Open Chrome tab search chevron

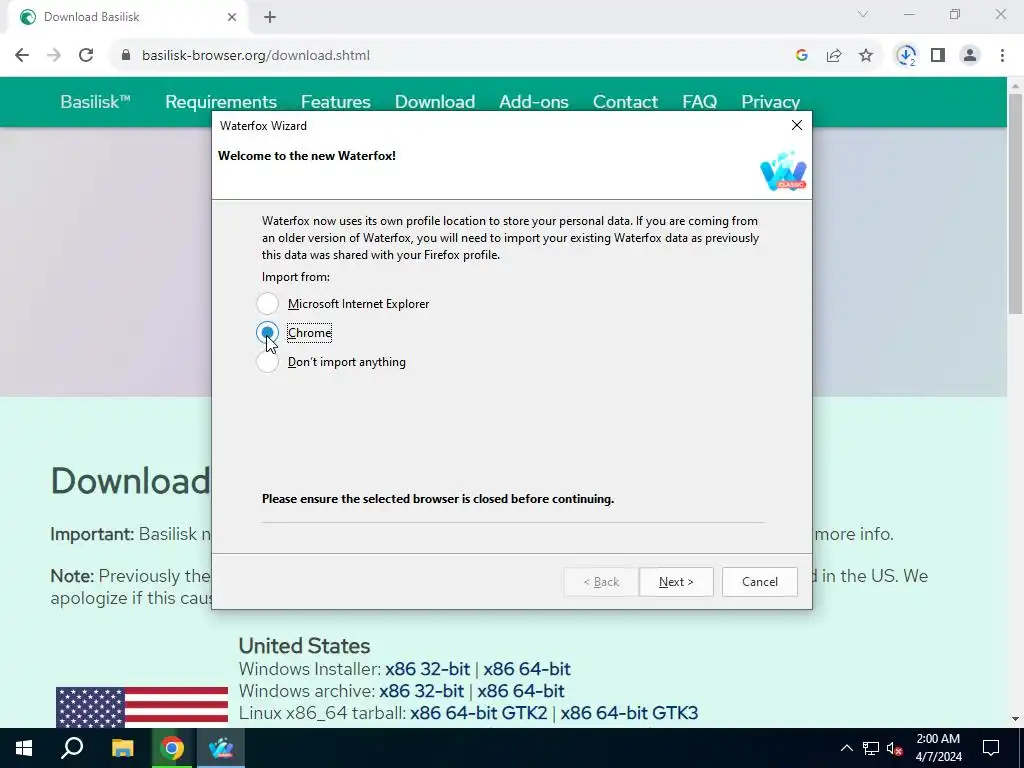(863, 14)
